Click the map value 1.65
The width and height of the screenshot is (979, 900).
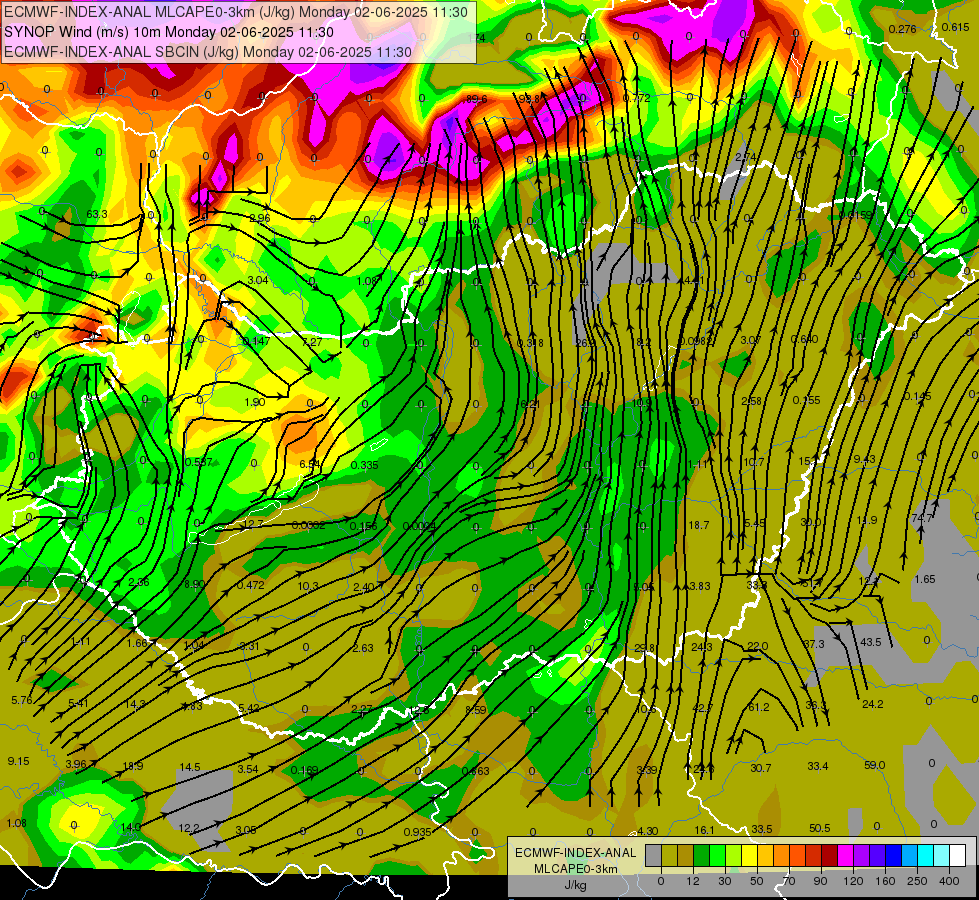[925, 579]
